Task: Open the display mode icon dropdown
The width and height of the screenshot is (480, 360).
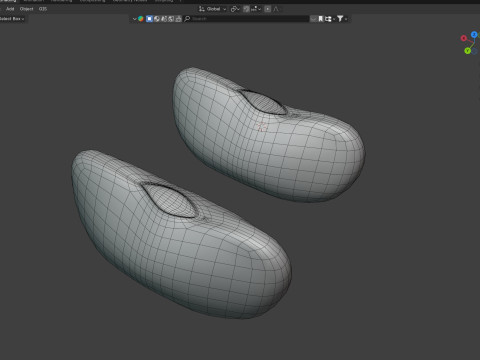Action: tap(330, 19)
